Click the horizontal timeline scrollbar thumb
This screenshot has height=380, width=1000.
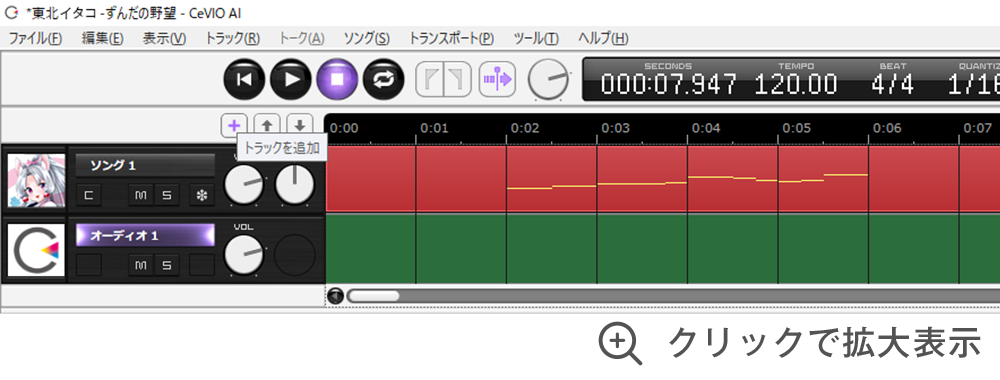coord(373,296)
